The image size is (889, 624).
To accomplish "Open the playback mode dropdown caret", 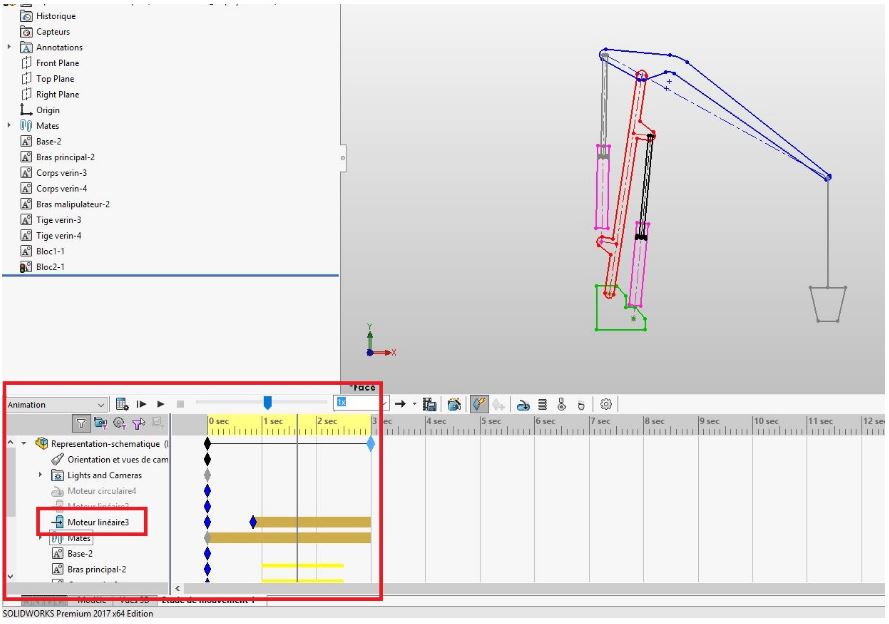I will 414,404.
